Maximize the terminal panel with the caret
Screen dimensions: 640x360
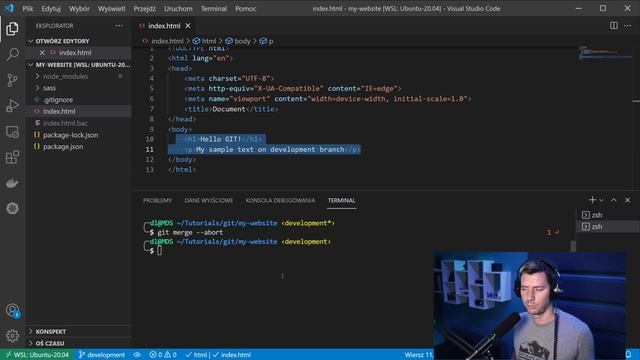[x=613, y=200]
